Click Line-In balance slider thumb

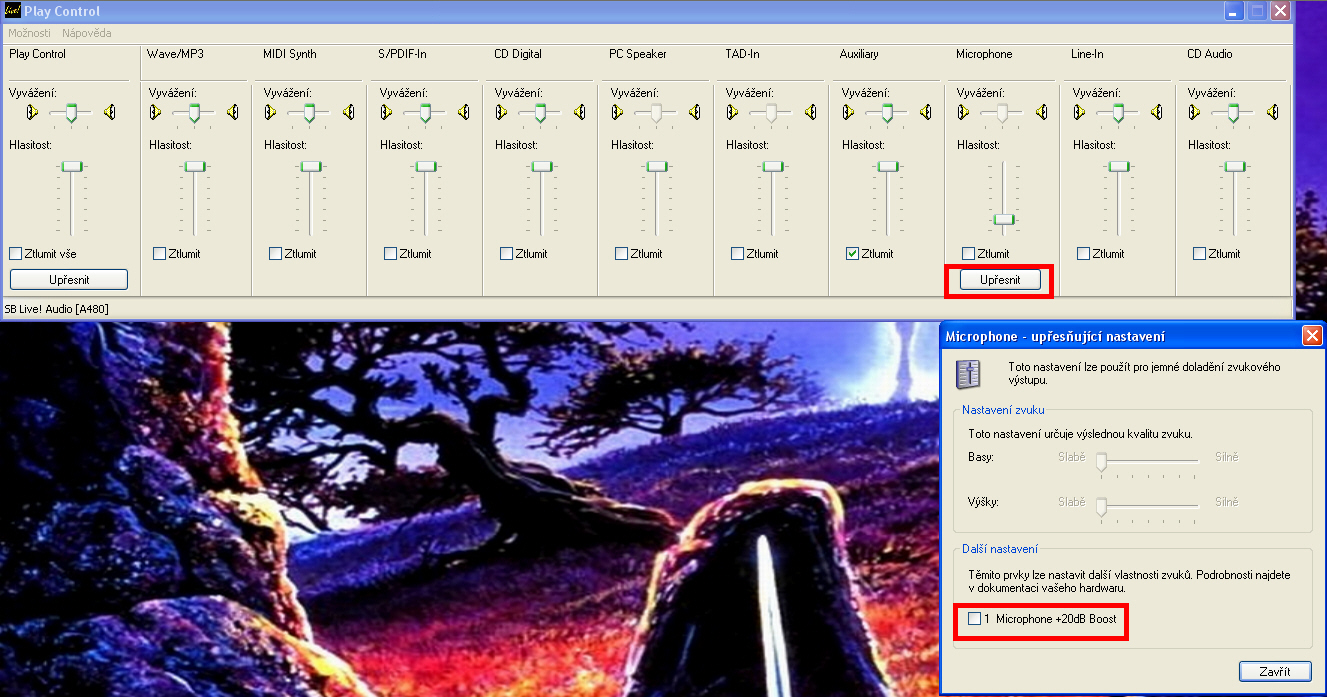pos(1118,113)
